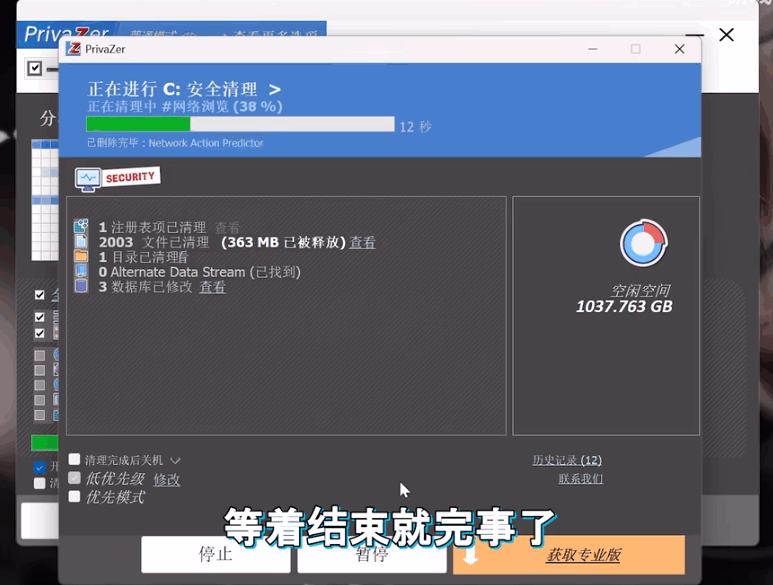Click the database icon beside 3 数据库已修改
The width and height of the screenshot is (773, 585).
coord(81,286)
